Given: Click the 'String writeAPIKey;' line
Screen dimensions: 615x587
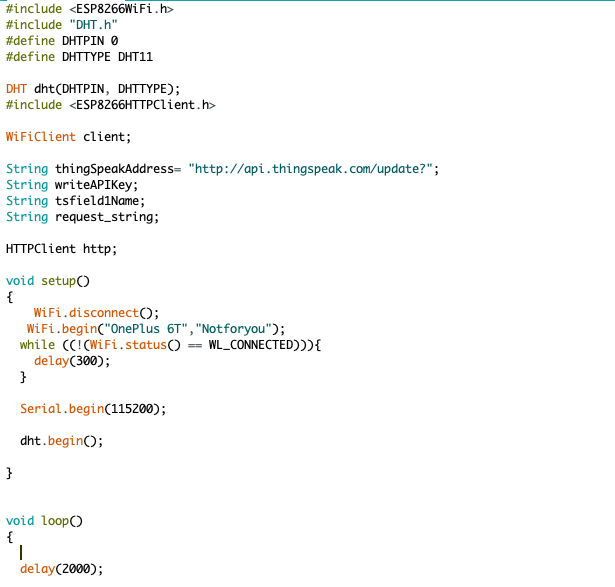Looking at the screenshot, I should (72, 185).
